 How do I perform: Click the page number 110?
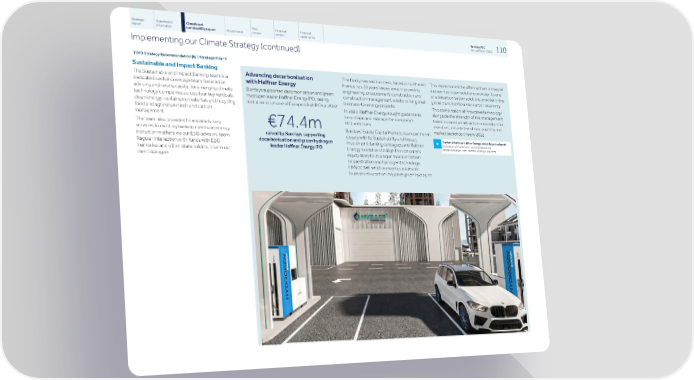[x=501, y=50]
